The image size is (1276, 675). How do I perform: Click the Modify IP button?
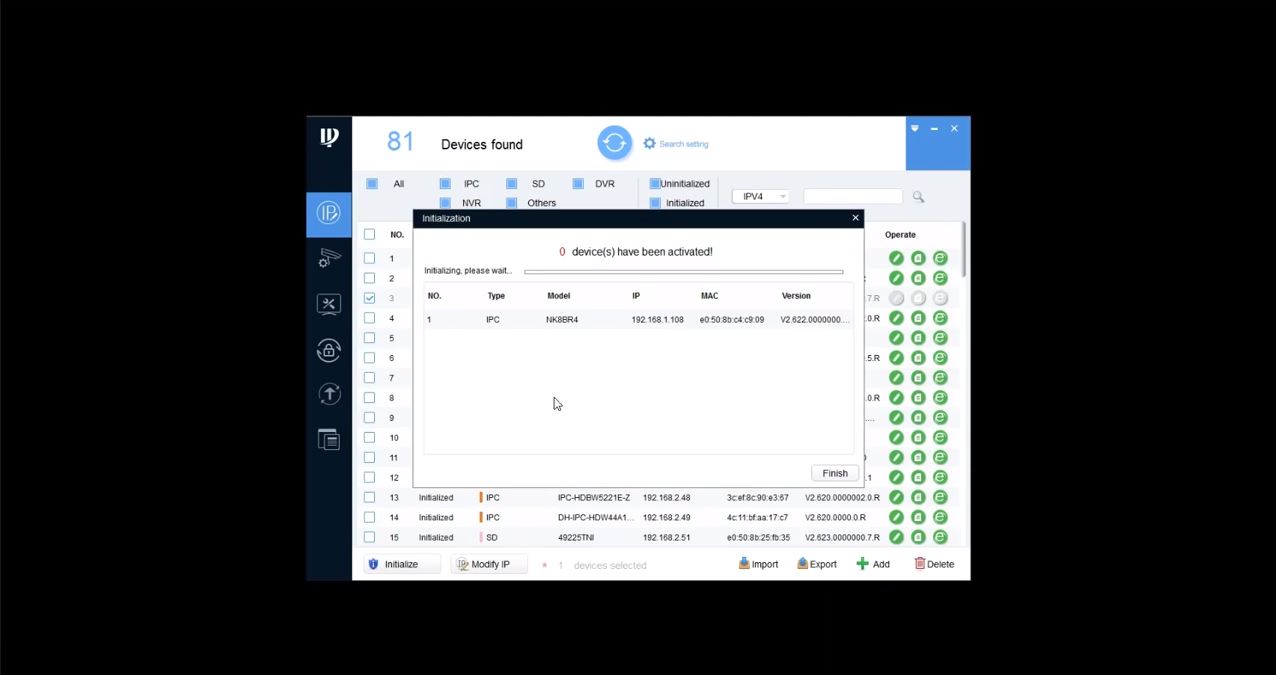489,564
